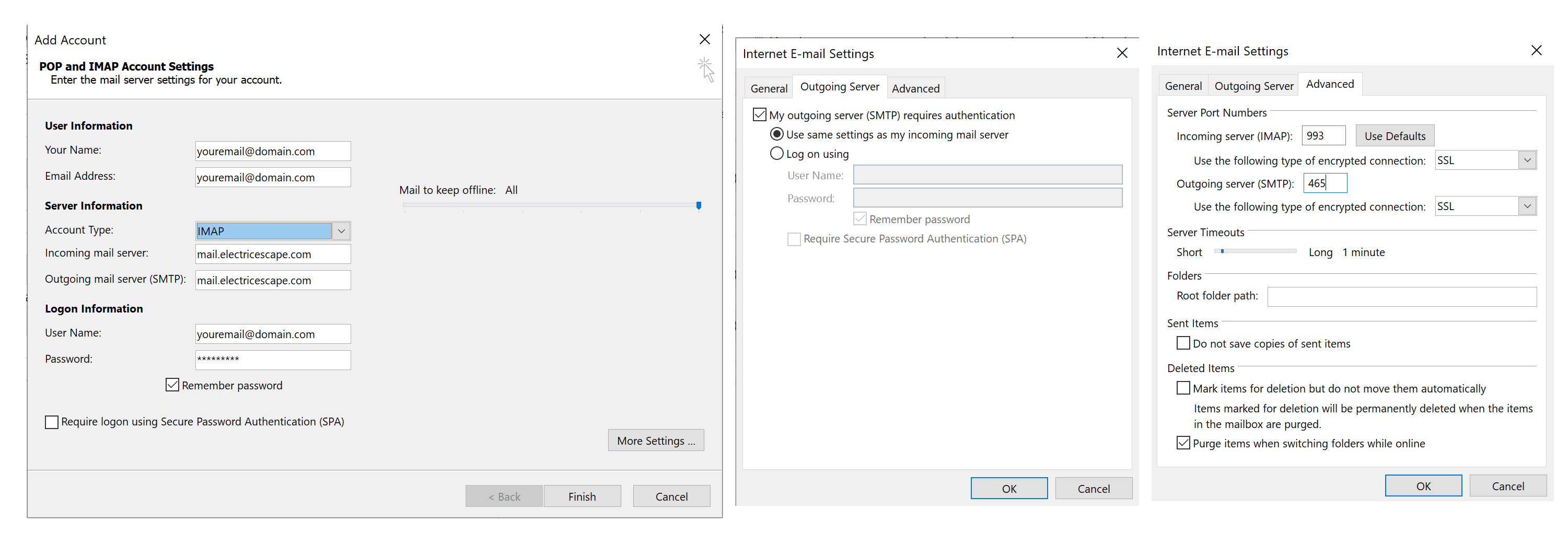Click the '1 minute' timeout value

(x=1364, y=252)
